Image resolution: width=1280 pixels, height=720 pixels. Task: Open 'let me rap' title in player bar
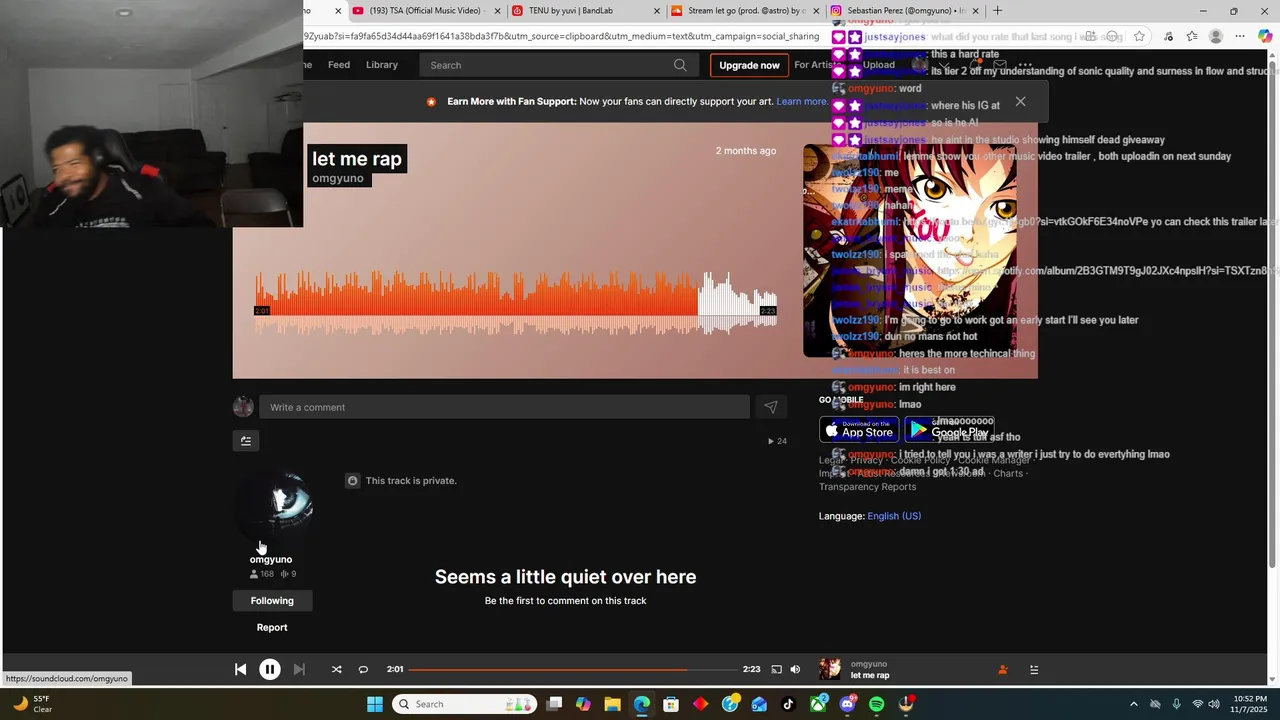870,676
